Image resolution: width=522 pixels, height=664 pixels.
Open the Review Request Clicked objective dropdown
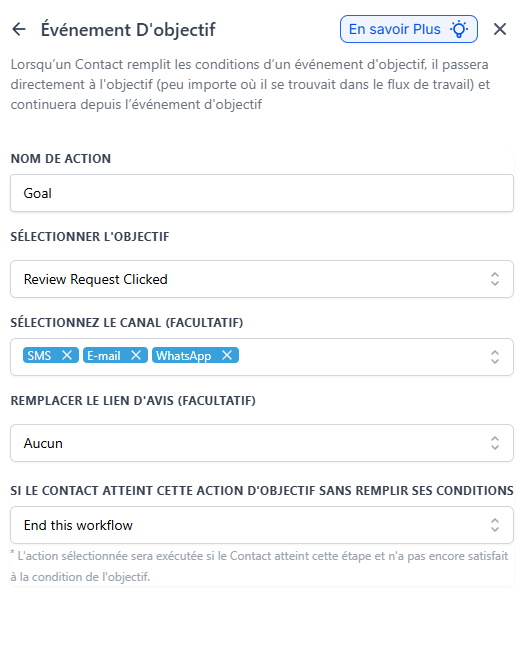tap(262, 279)
